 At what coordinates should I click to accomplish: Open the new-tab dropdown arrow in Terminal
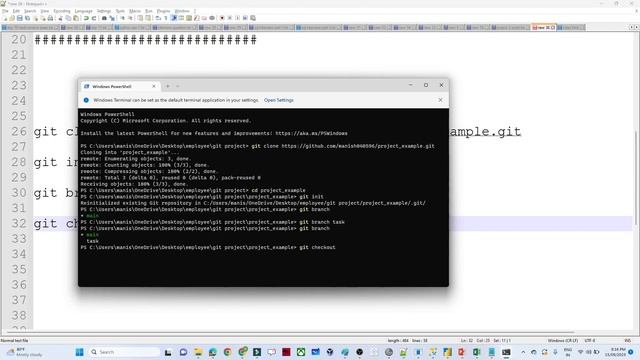(x=178, y=86)
